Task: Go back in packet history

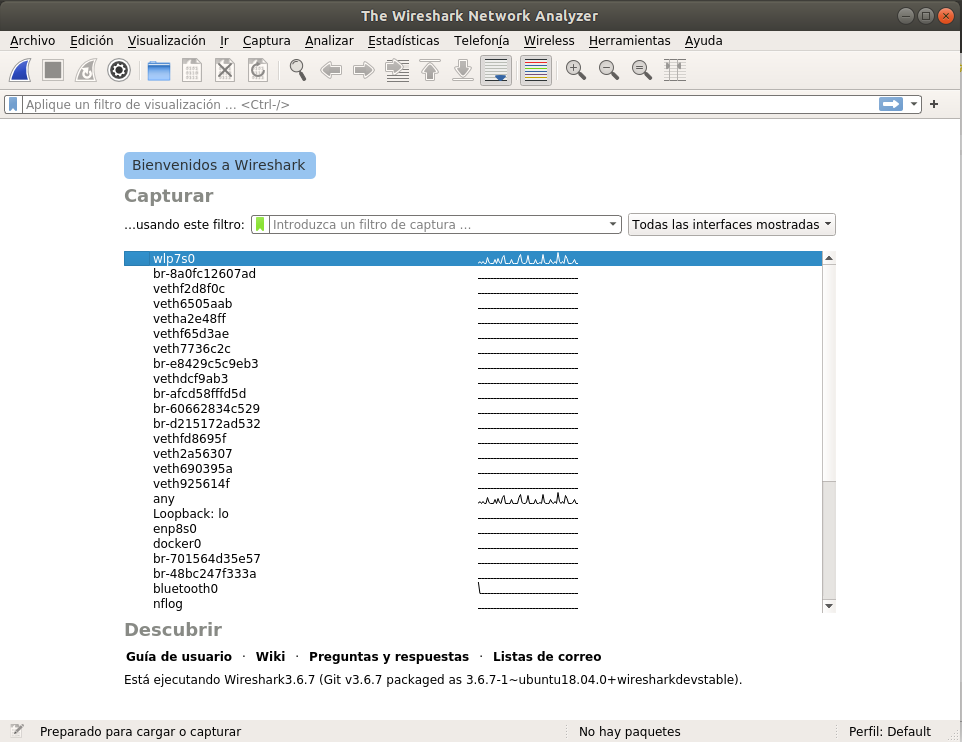Action: pos(331,70)
